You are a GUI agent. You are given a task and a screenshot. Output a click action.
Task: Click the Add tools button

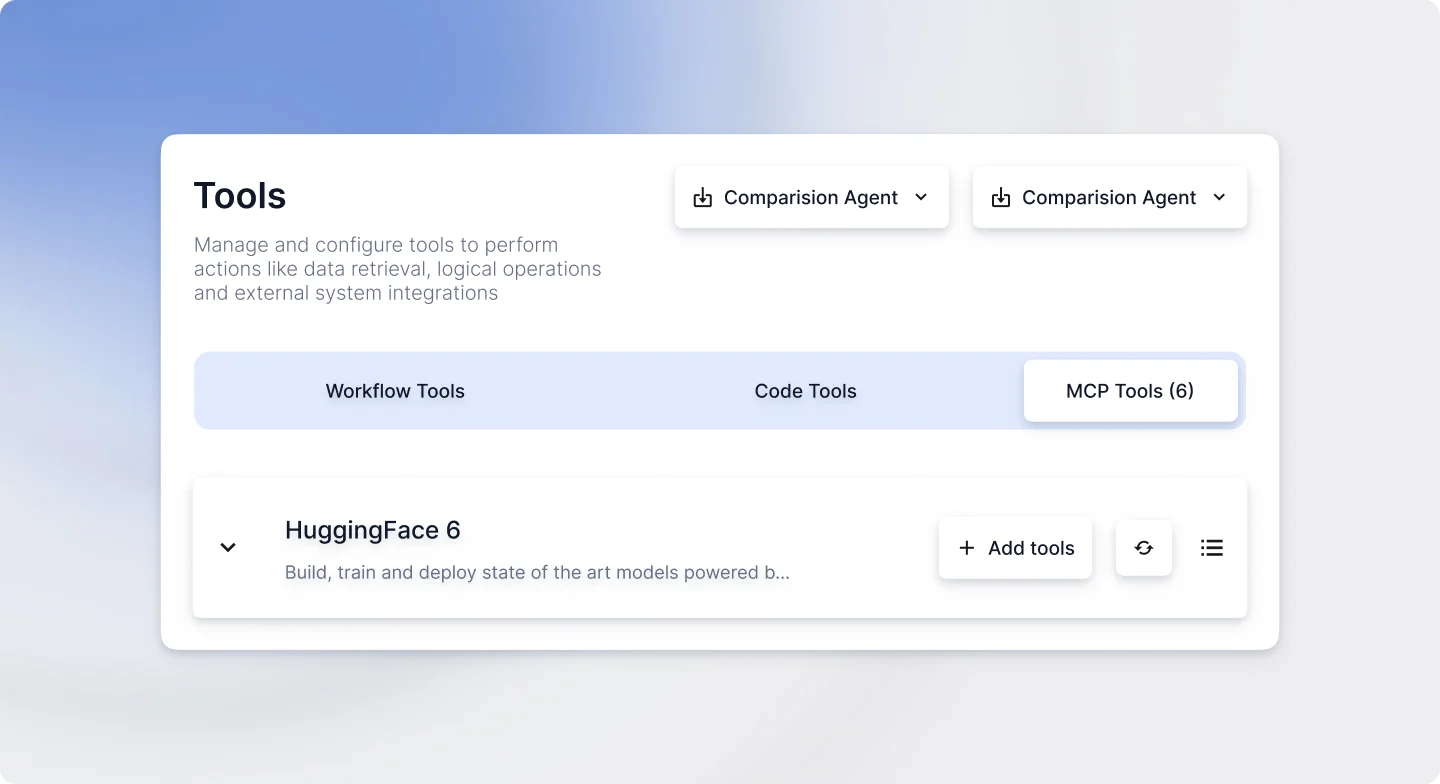1015,548
